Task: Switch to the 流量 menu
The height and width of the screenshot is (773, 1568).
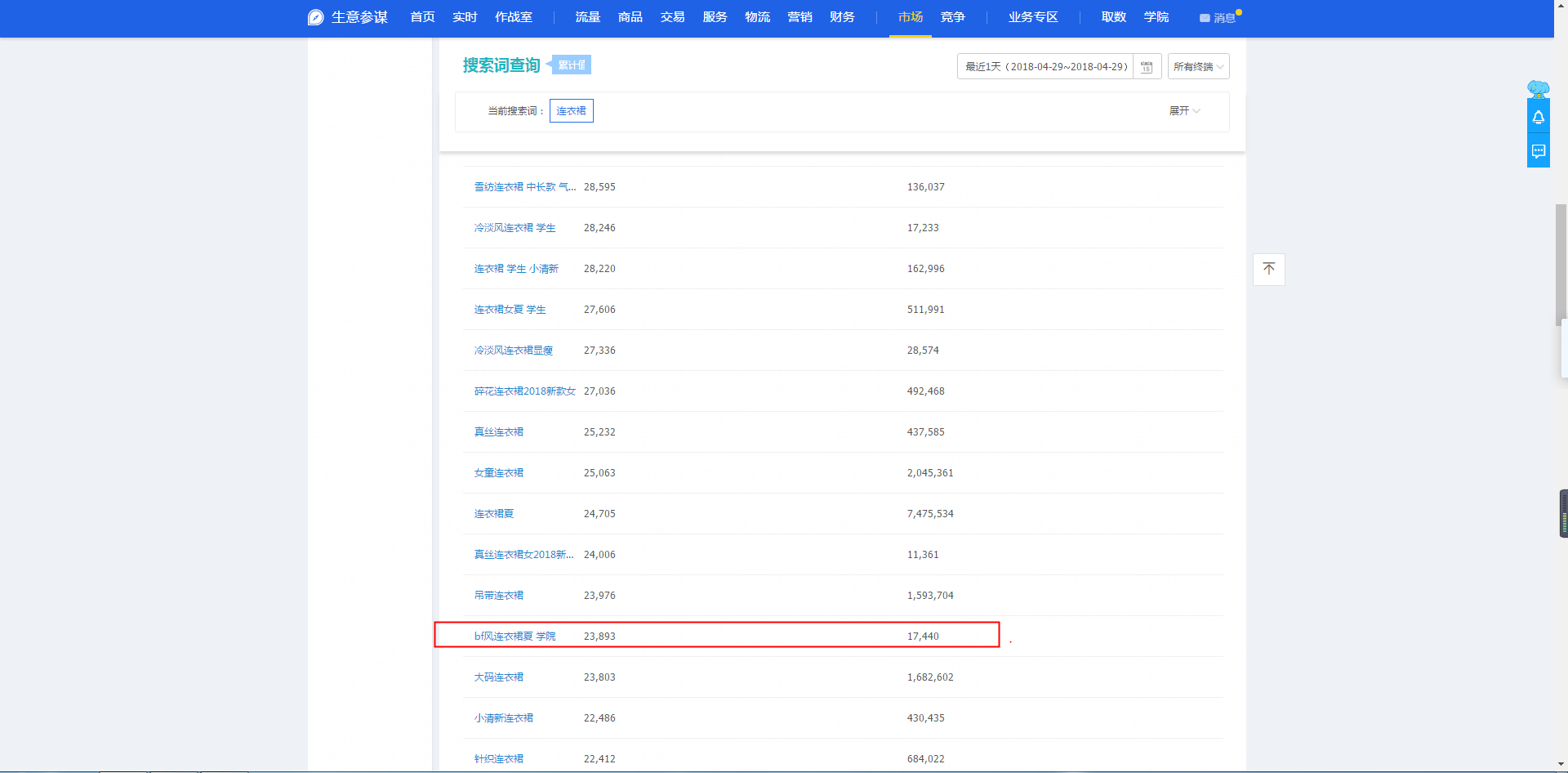Action: tap(588, 17)
